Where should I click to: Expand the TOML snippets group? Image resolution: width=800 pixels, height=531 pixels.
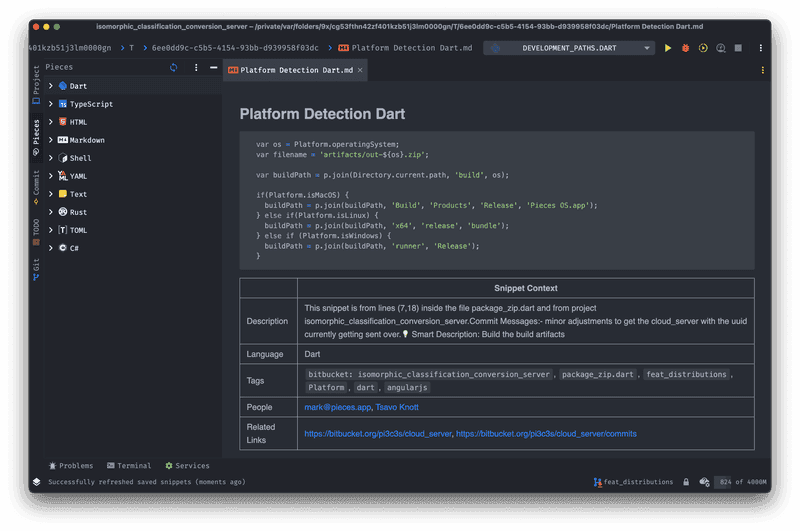pyautogui.click(x=51, y=230)
